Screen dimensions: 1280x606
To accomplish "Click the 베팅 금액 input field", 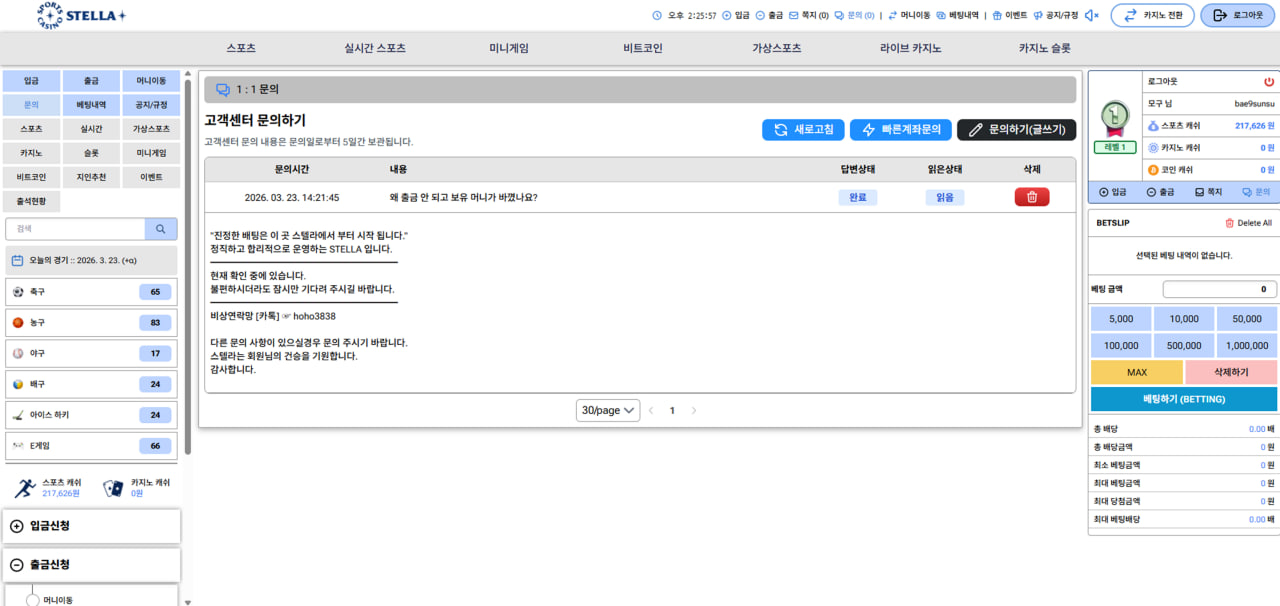I will click(x=1219, y=290).
